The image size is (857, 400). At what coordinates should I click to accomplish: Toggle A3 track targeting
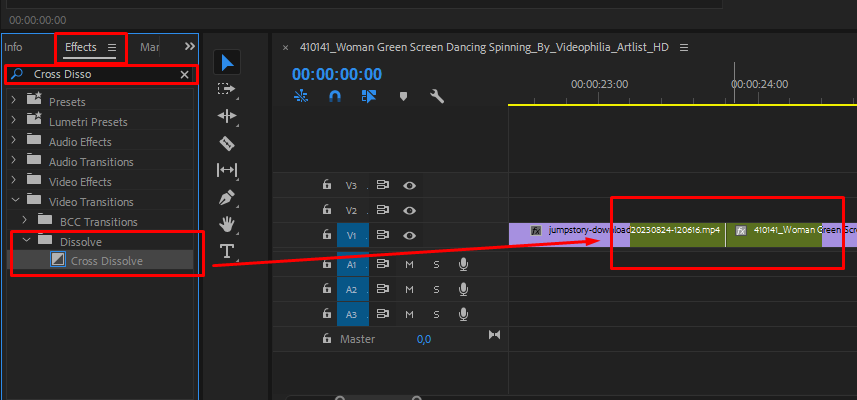(353, 314)
